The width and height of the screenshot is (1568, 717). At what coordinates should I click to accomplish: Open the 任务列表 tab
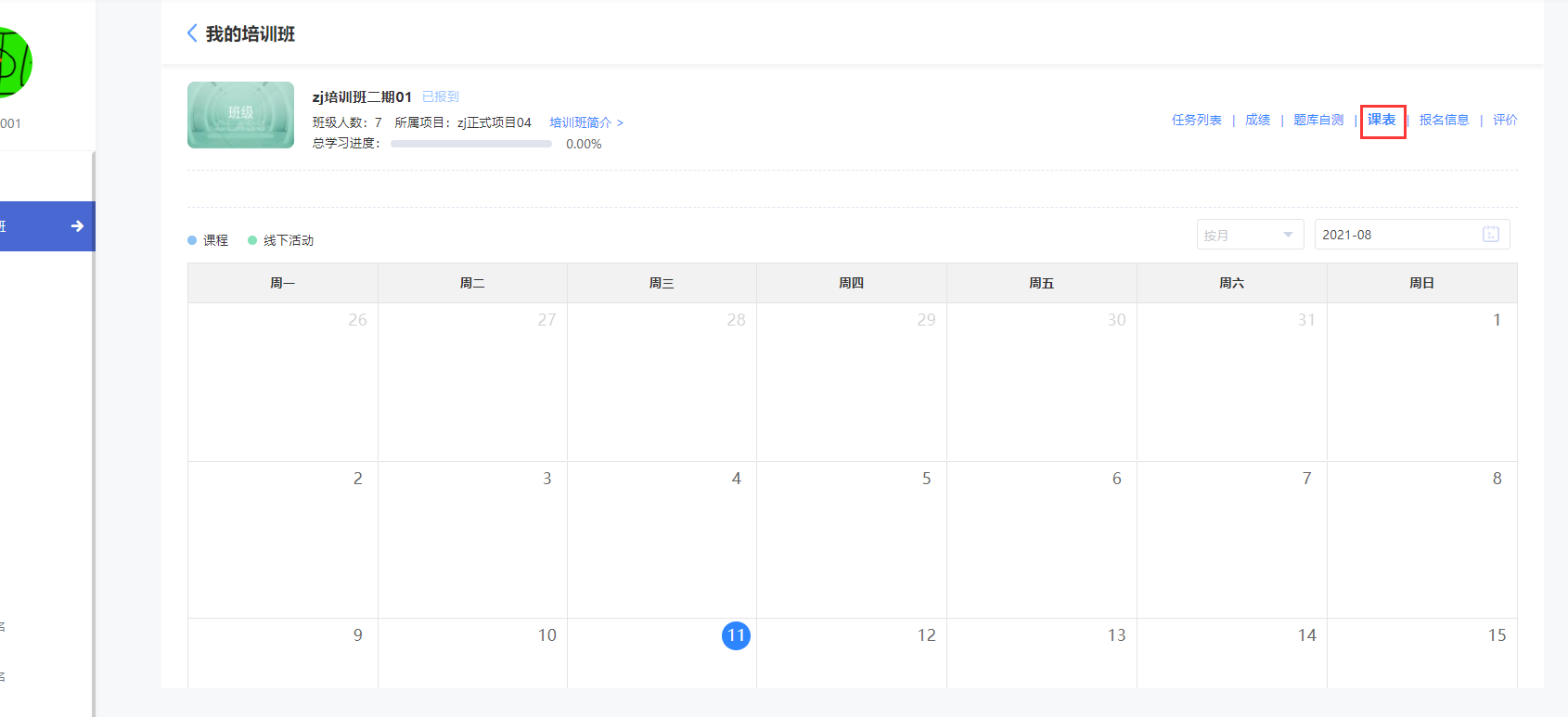(1196, 120)
